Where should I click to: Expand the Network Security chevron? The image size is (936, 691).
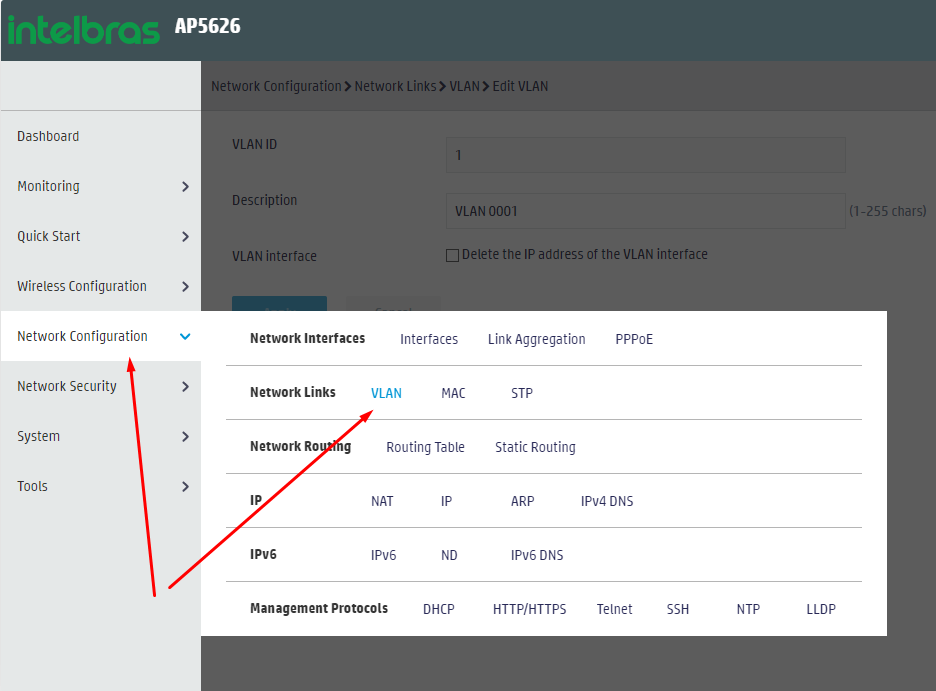186,387
